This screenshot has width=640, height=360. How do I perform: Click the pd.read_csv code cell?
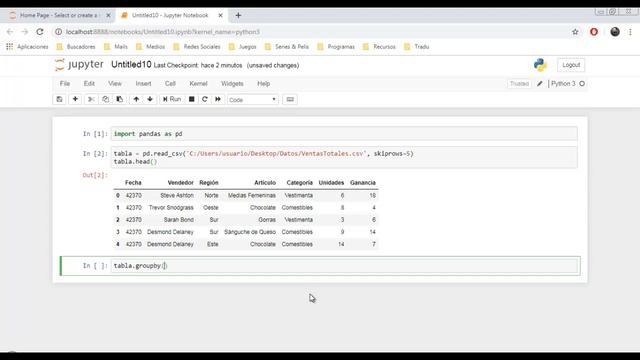(x=344, y=158)
